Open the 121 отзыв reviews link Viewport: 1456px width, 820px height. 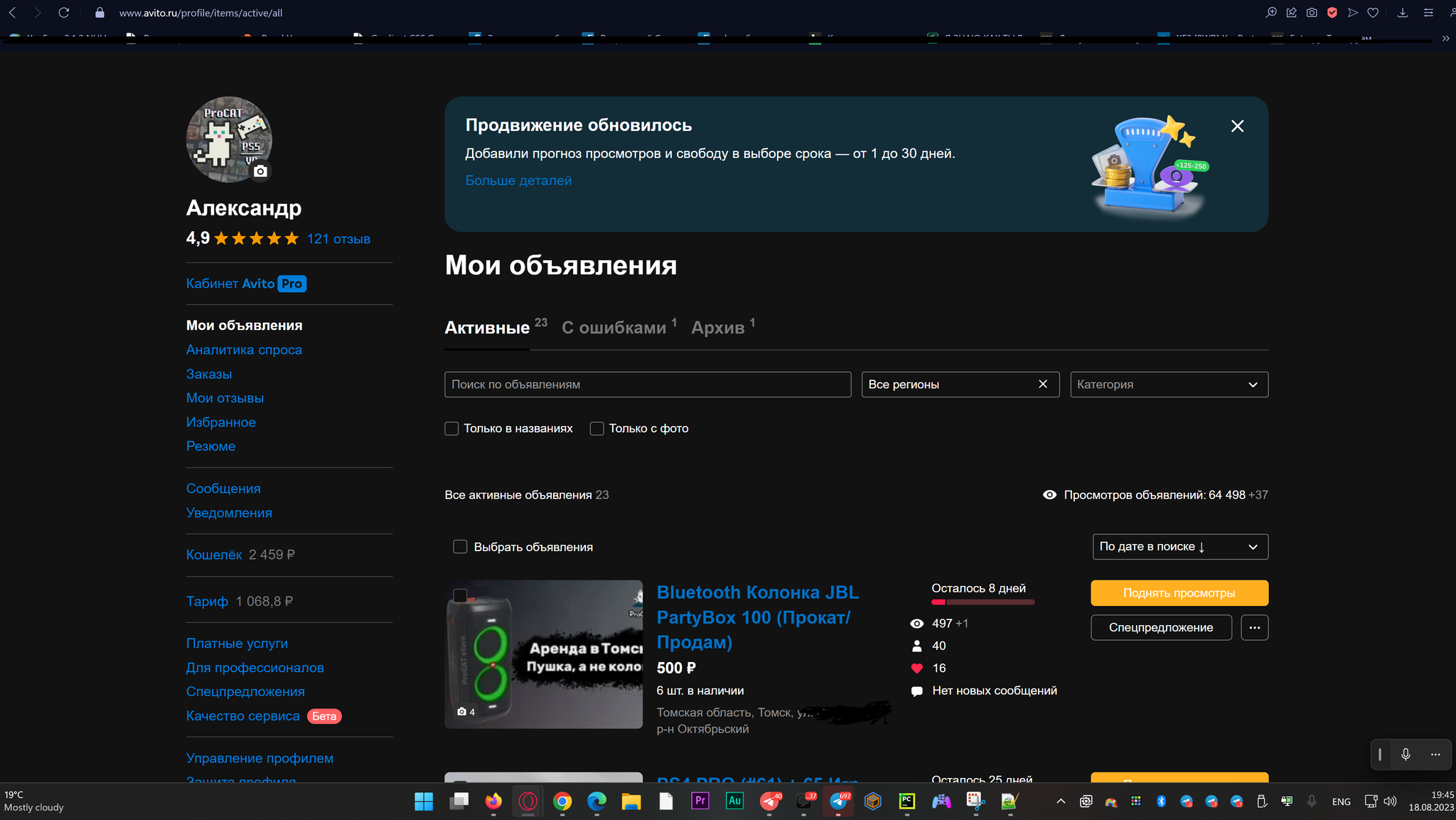[x=338, y=239]
